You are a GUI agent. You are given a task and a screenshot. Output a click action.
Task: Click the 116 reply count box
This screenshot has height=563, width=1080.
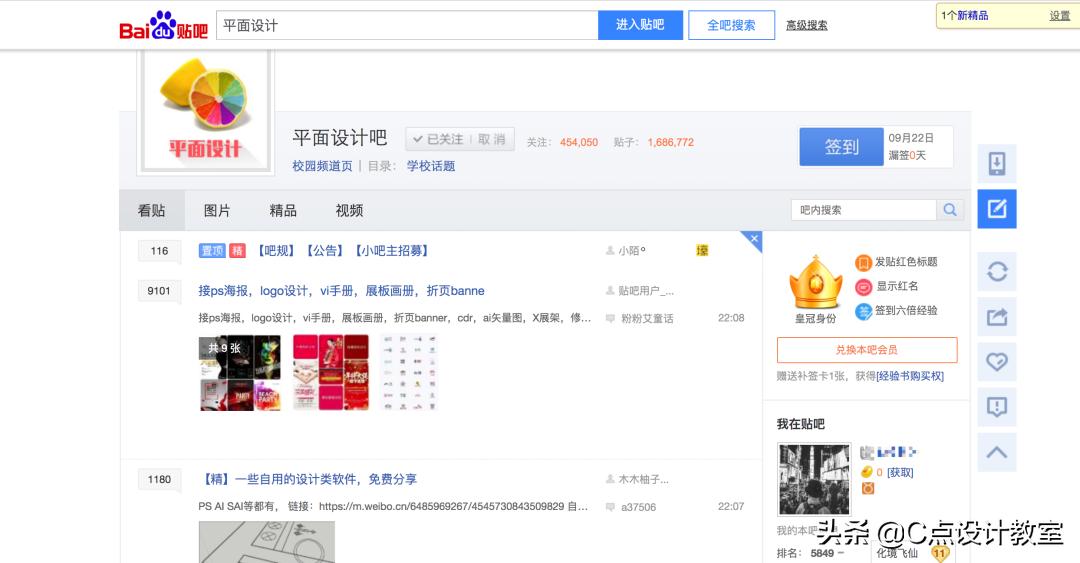159,251
